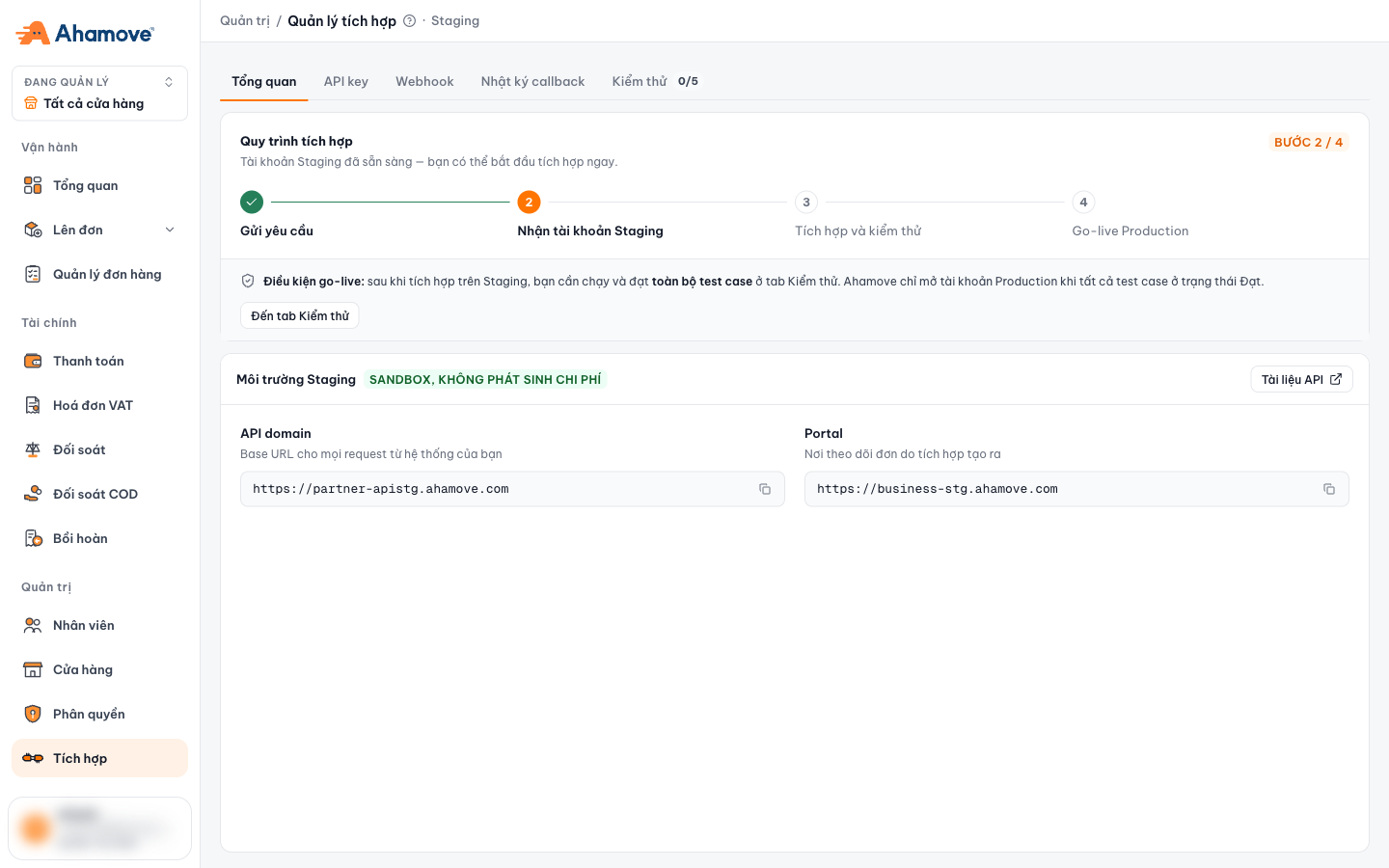
Task: Click the Ahamove logo
Action: (85, 34)
